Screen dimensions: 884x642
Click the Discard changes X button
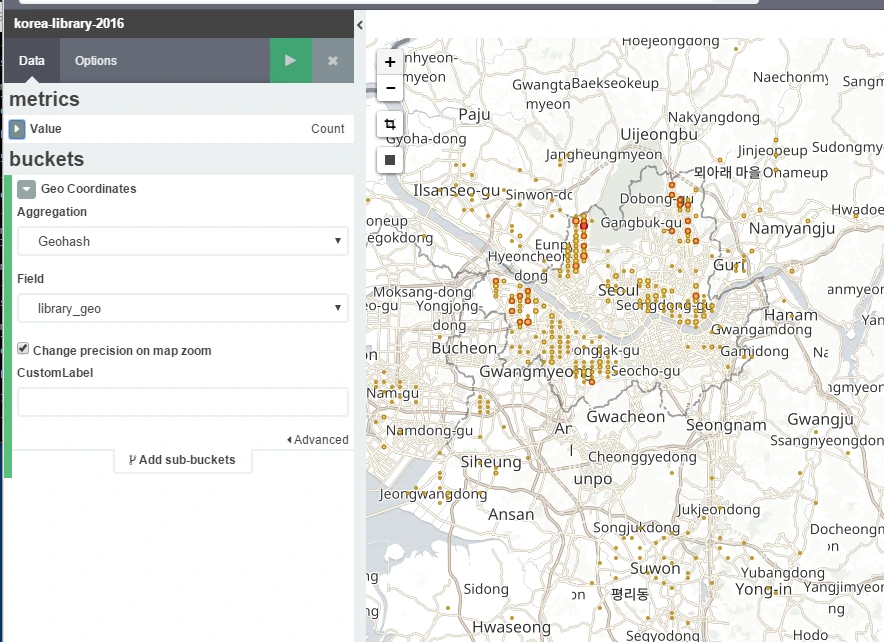(333, 61)
